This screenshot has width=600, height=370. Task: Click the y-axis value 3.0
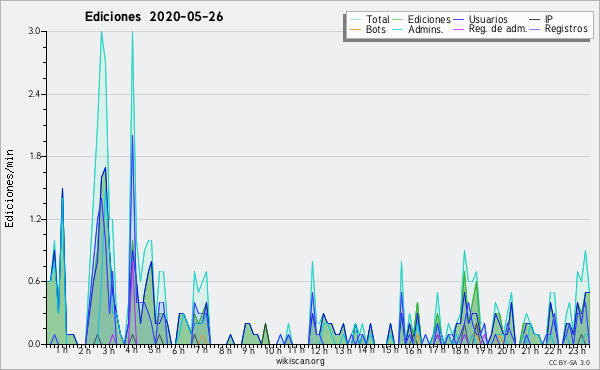pyautogui.click(x=34, y=31)
